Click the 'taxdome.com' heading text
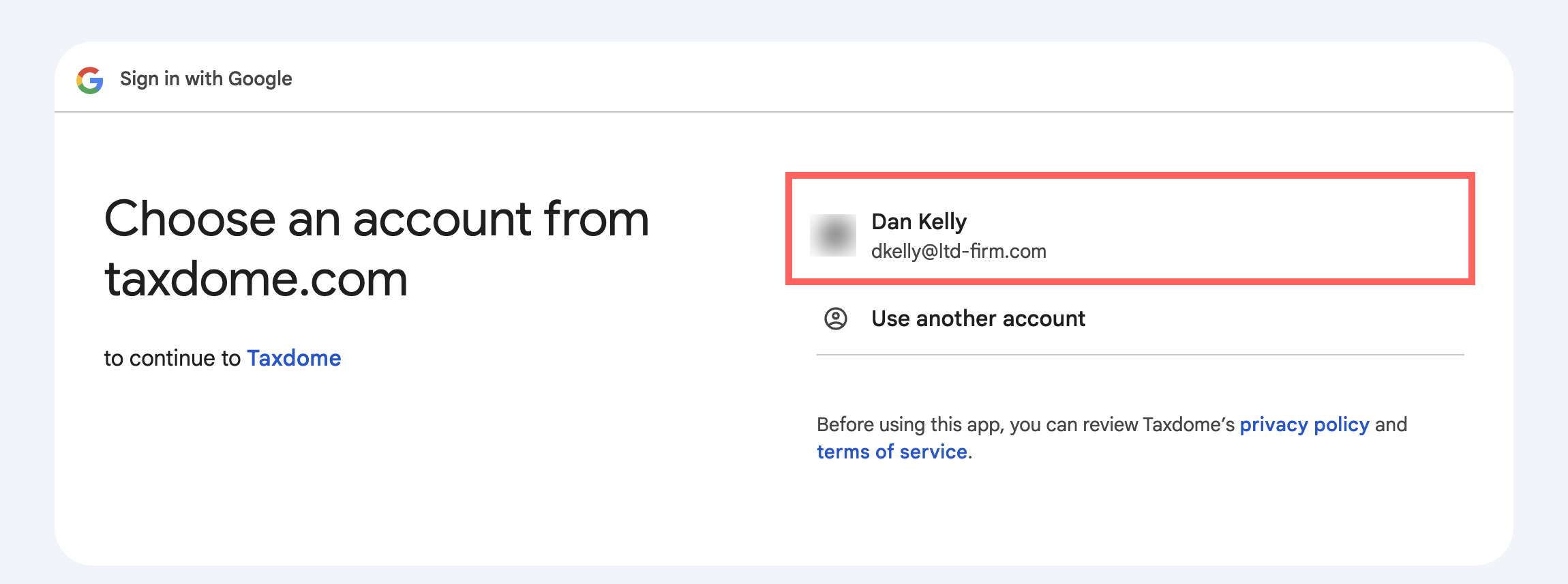1568x584 pixels. (x=256, y=279)
